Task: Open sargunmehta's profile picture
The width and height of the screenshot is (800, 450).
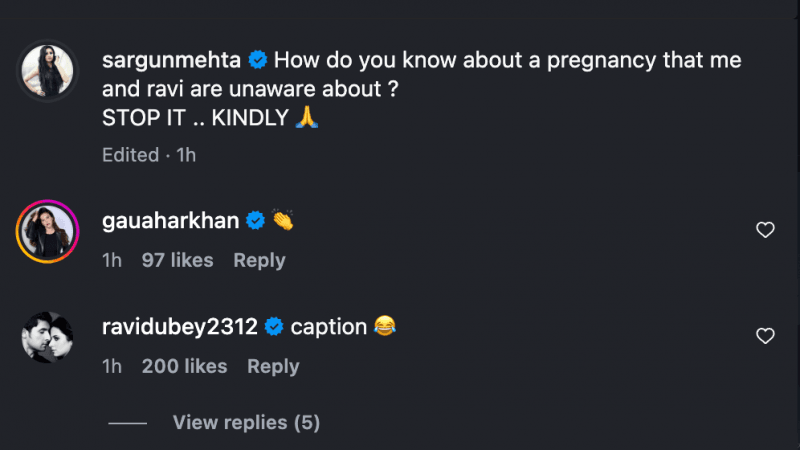Action: (x=47, y=71)
